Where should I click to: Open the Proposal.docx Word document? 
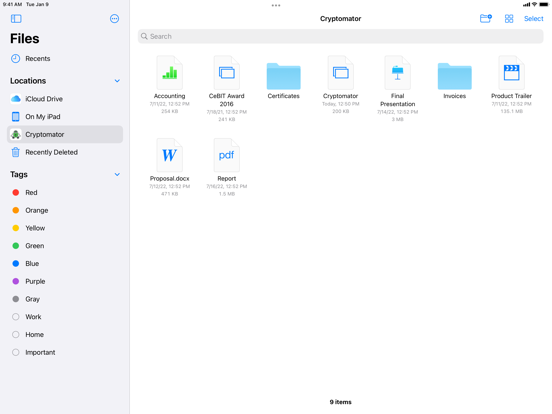pos(170,155)
